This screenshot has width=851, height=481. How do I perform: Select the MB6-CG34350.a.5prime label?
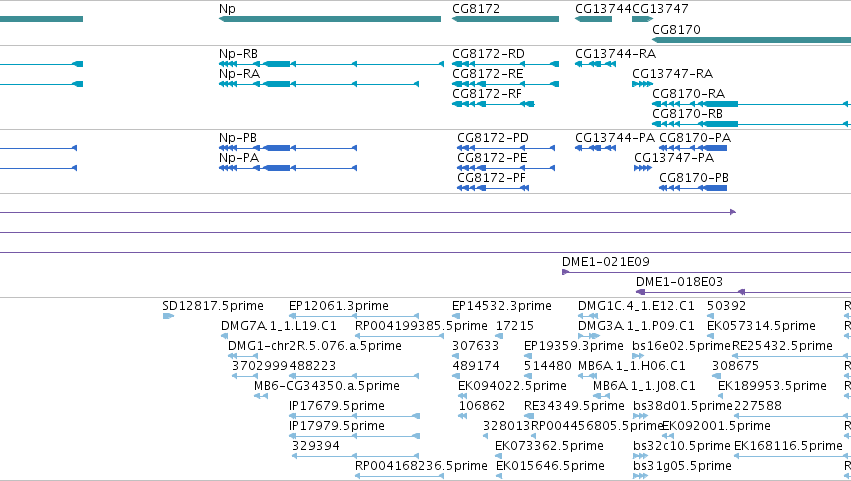coord(327,387)
